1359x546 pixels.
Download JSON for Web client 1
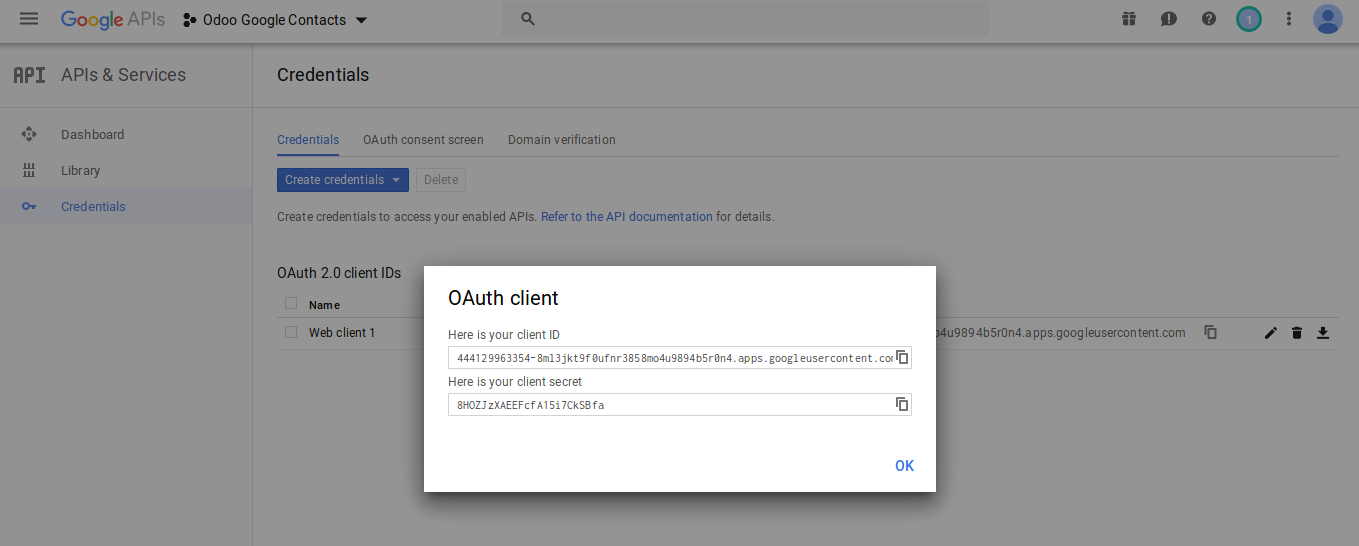coord(1322,333)
